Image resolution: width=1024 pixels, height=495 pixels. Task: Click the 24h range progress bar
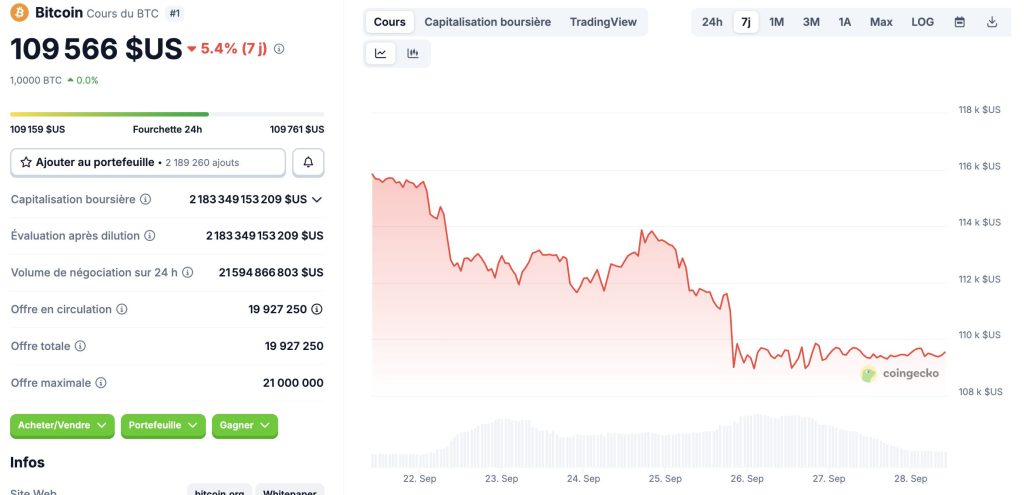point(167,114)
